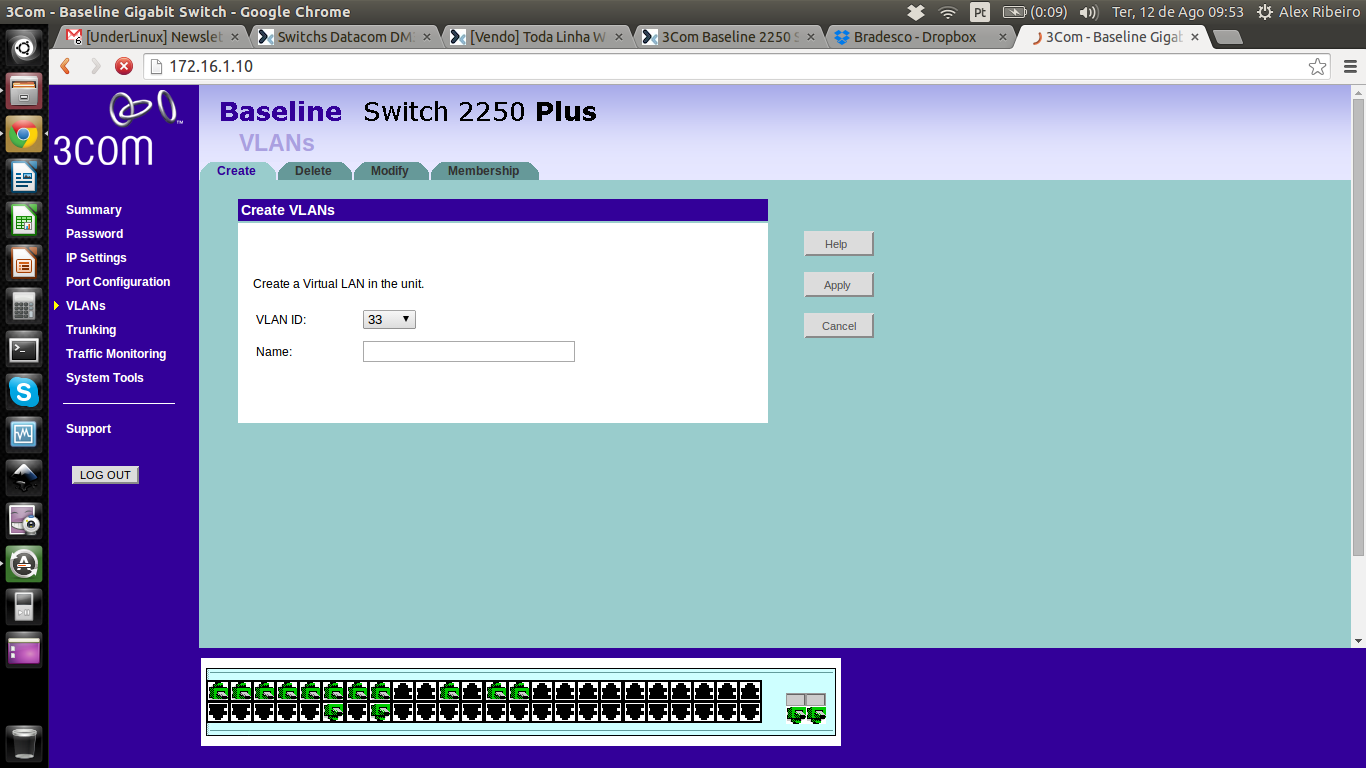Image resolution: width=1366 pixels, height=768 pixels.
Task: Click the LOG OUT button
Action: pos(105,475)
